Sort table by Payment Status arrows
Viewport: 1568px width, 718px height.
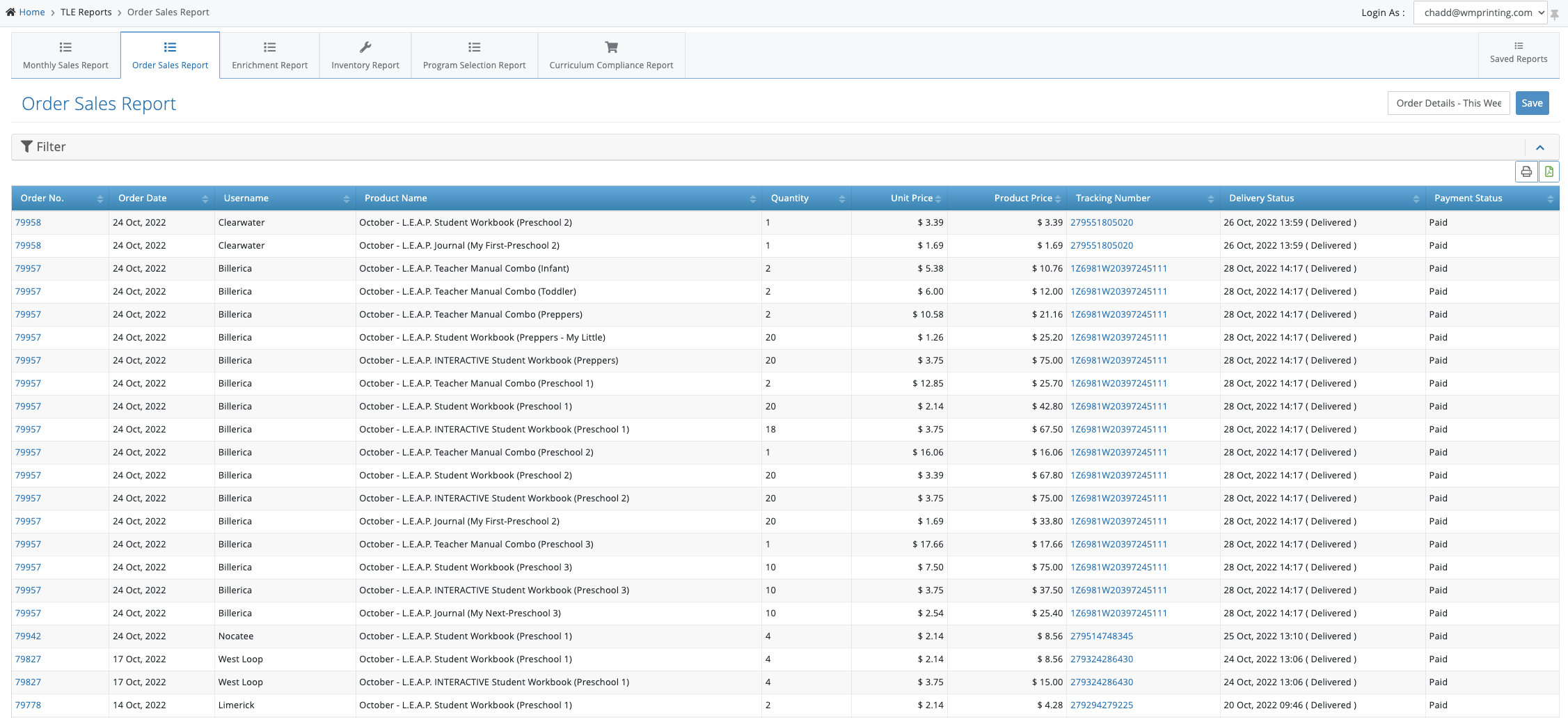[1551, 199]
